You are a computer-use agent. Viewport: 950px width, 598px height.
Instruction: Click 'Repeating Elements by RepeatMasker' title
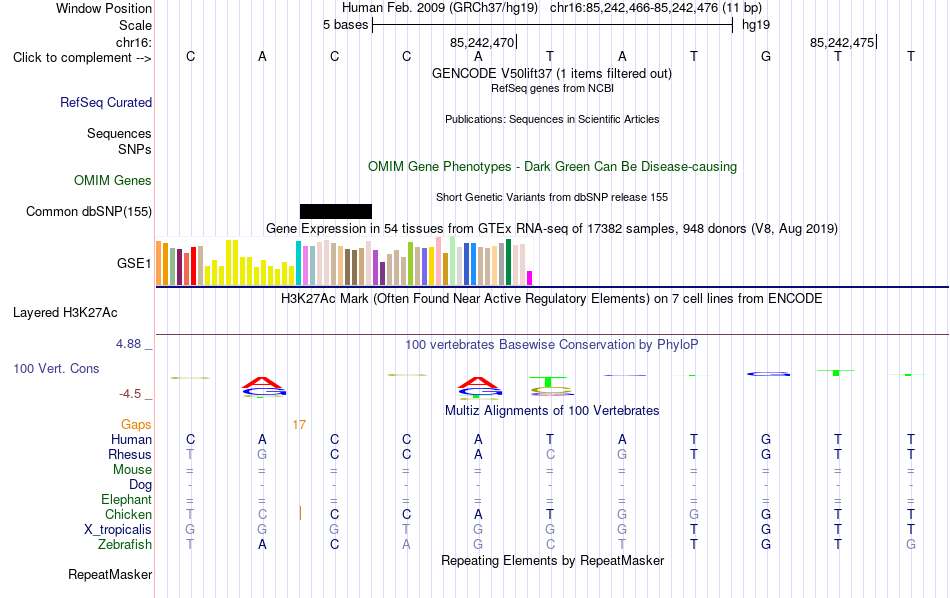tap(553, 560)
